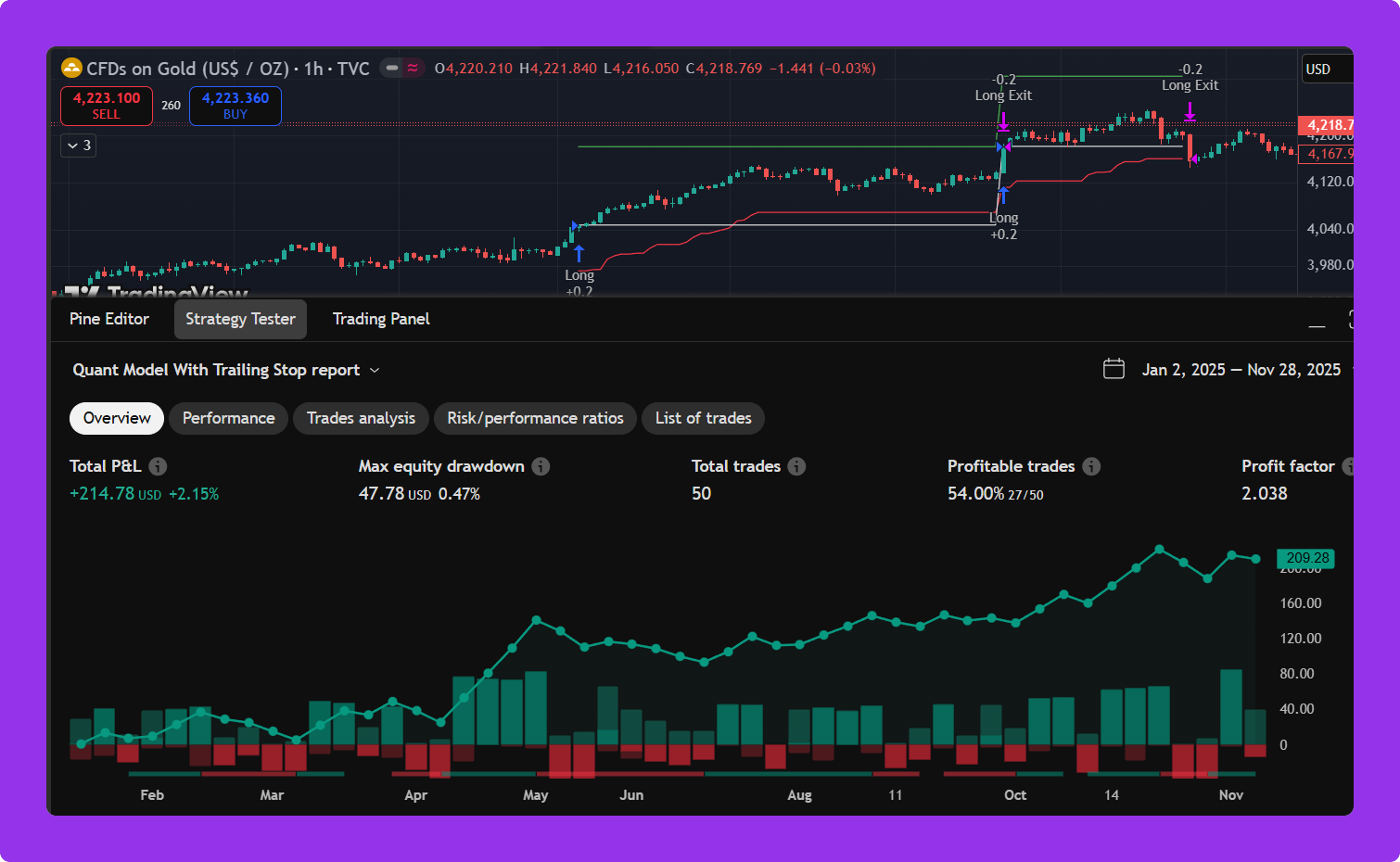
Task: Click the red SELL 4,223.100 button
Action: [x=107, y=106]
